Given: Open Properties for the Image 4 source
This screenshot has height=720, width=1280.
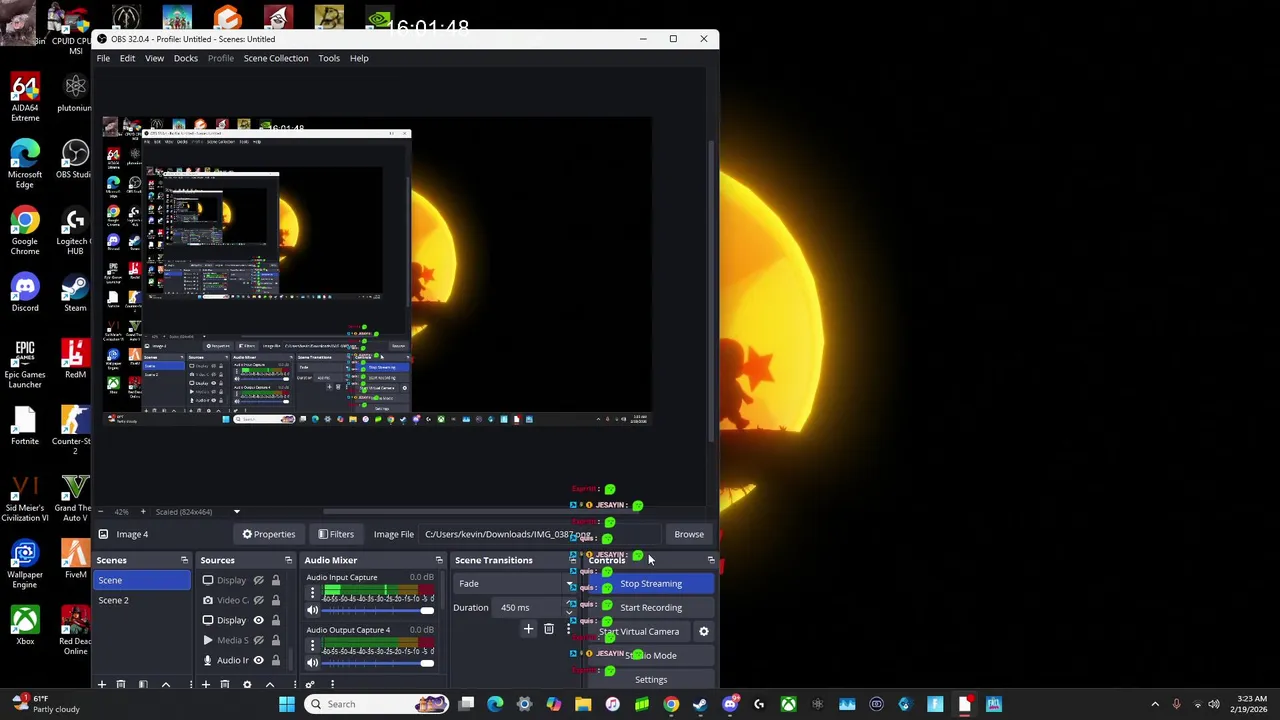Looking at the screenshot, I should point(268,534).
